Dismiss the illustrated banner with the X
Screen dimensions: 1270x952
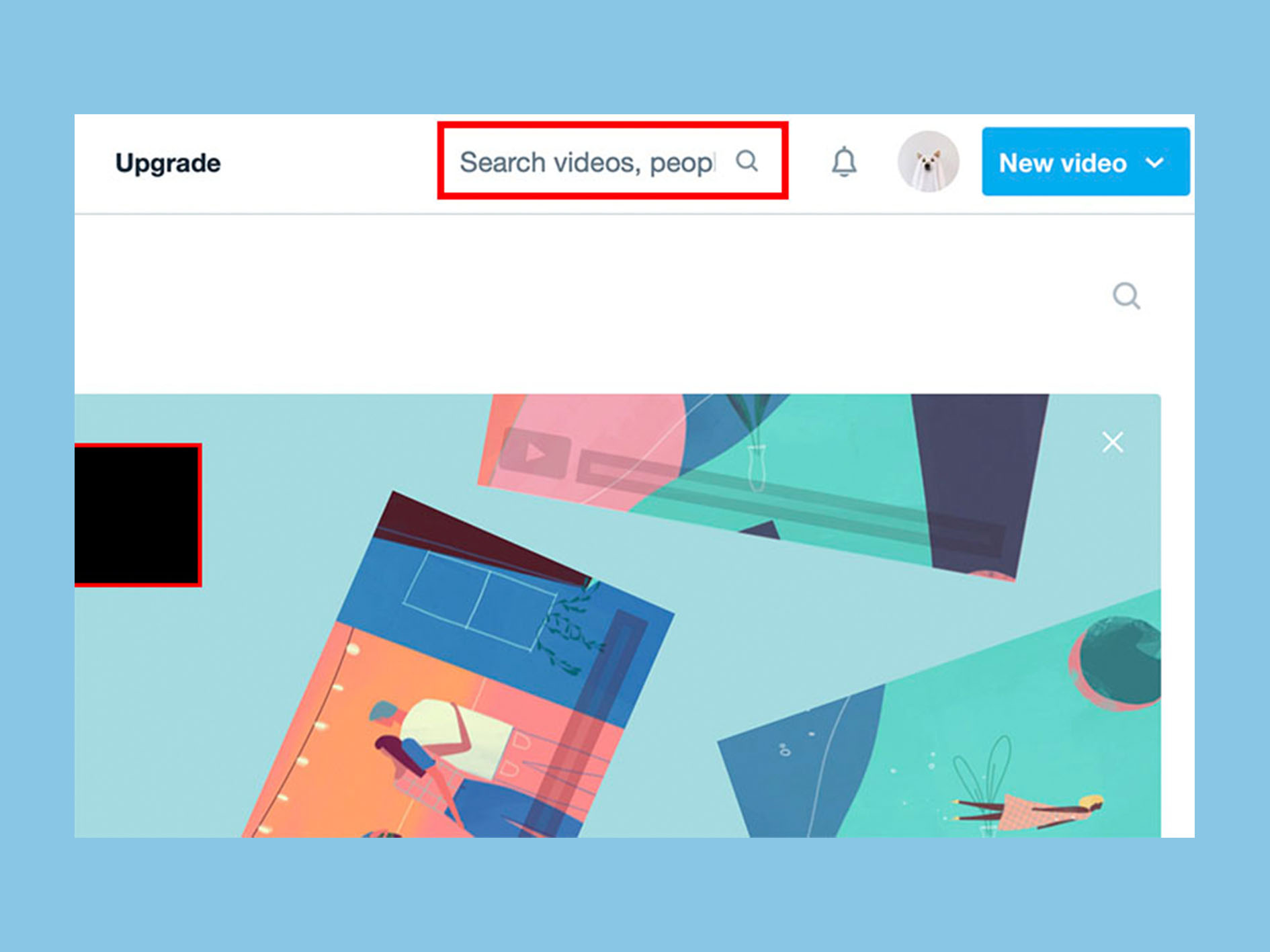click(x=1113, y=442)
